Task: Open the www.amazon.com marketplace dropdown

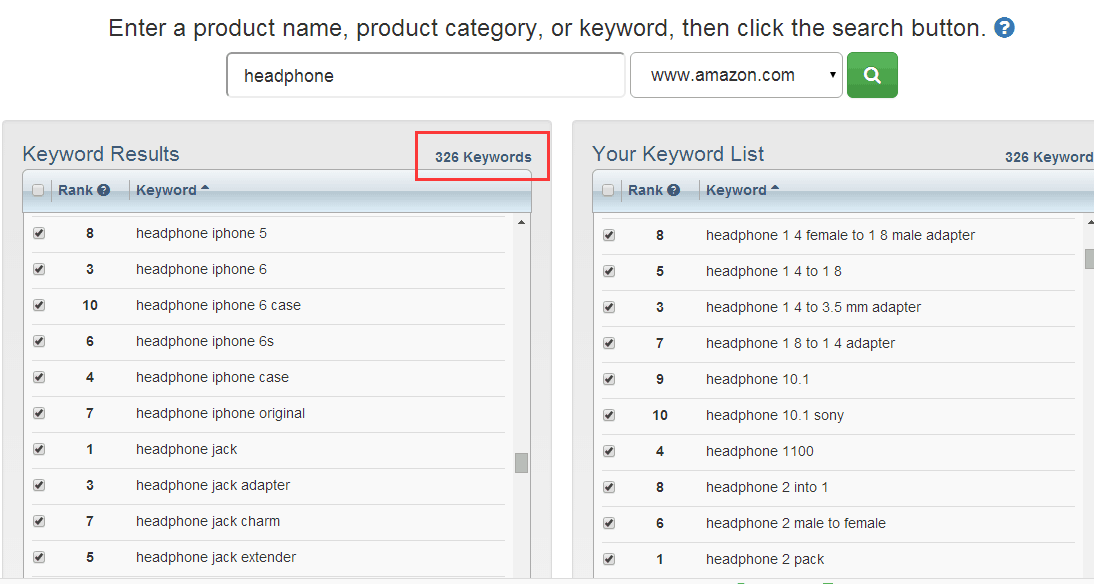Action: click(x=736, y=75)
